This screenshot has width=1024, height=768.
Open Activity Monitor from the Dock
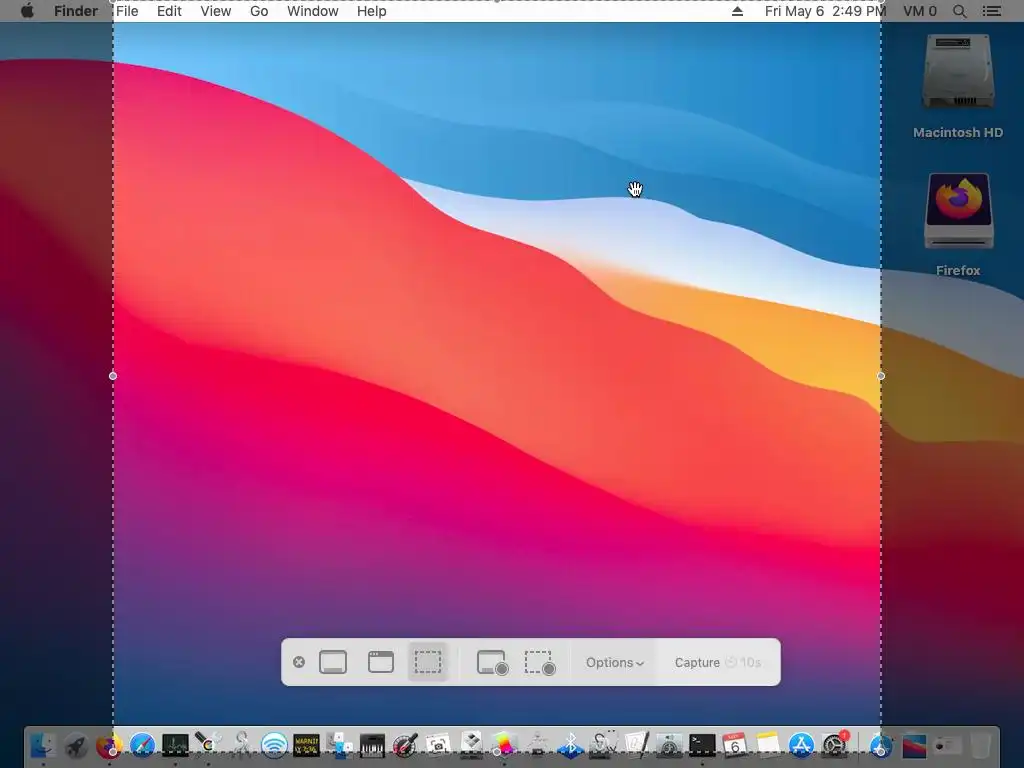click(175, 744)
